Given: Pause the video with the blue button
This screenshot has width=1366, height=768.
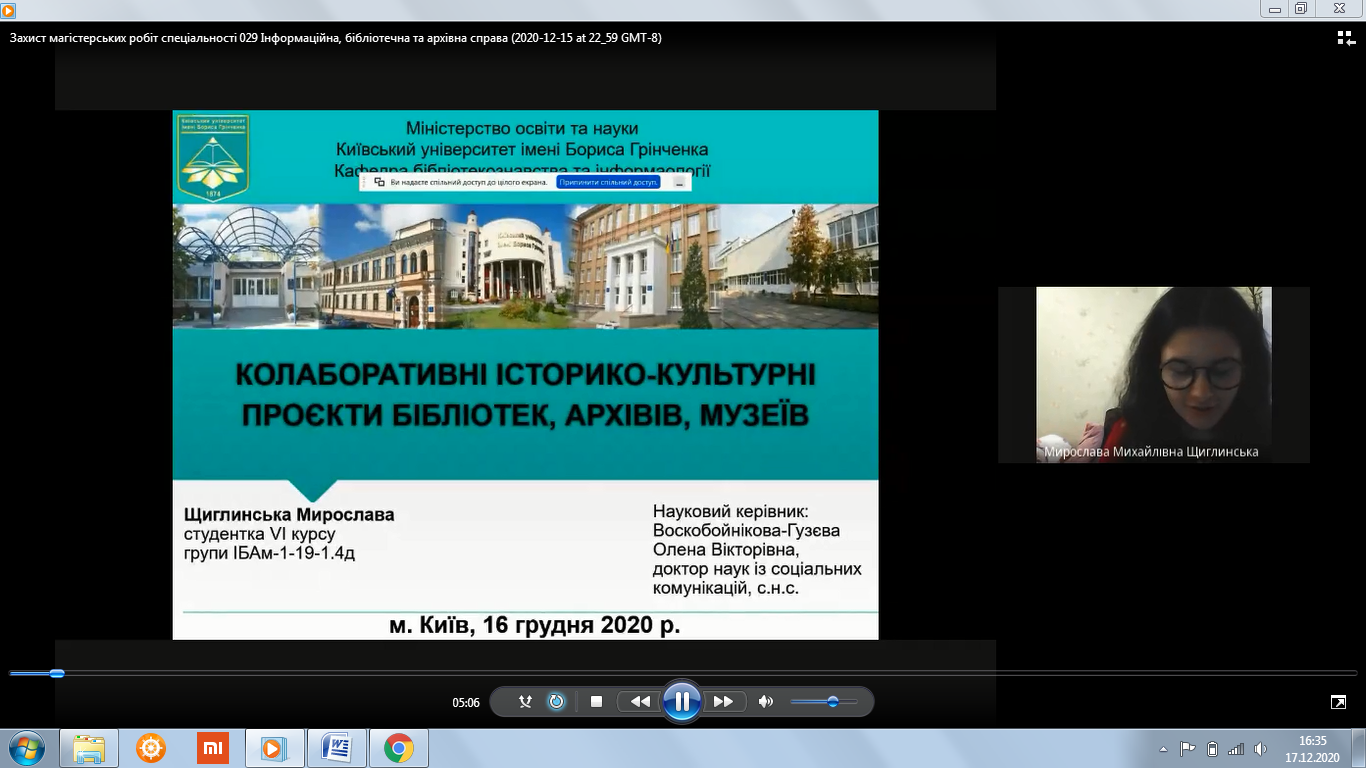Looking at the screenshot, I should (681, 702).
